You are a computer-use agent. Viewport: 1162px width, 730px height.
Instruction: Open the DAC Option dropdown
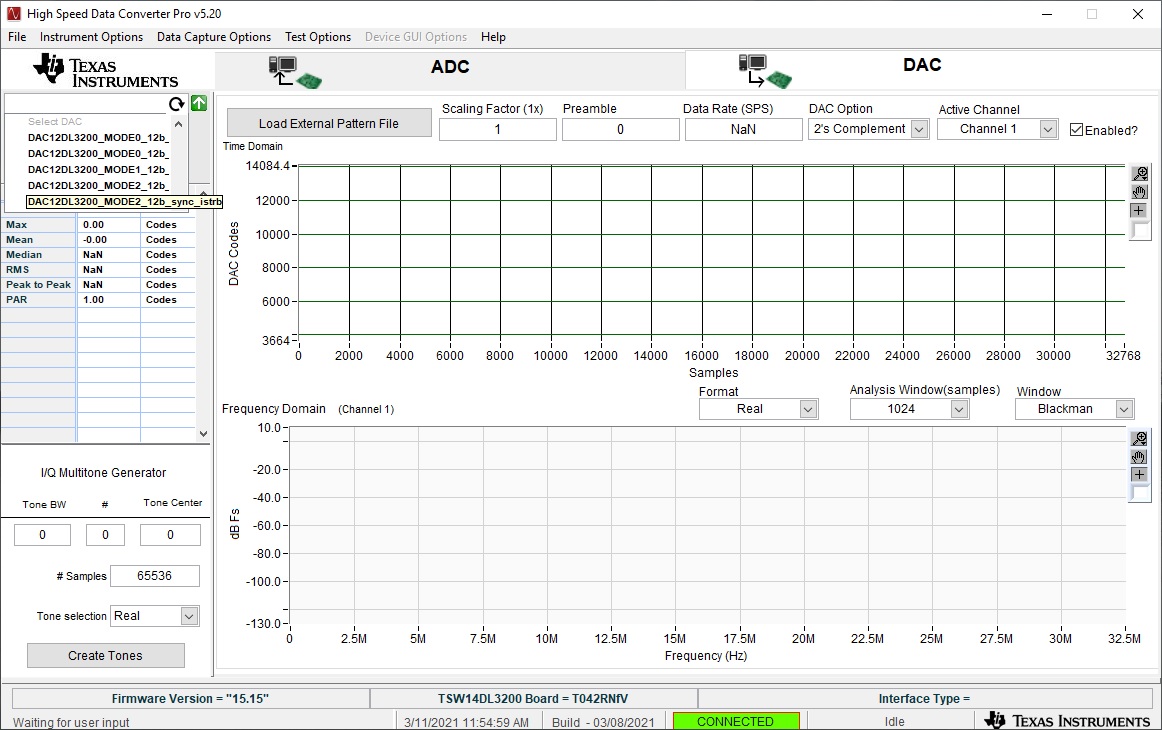coord(919,129)
